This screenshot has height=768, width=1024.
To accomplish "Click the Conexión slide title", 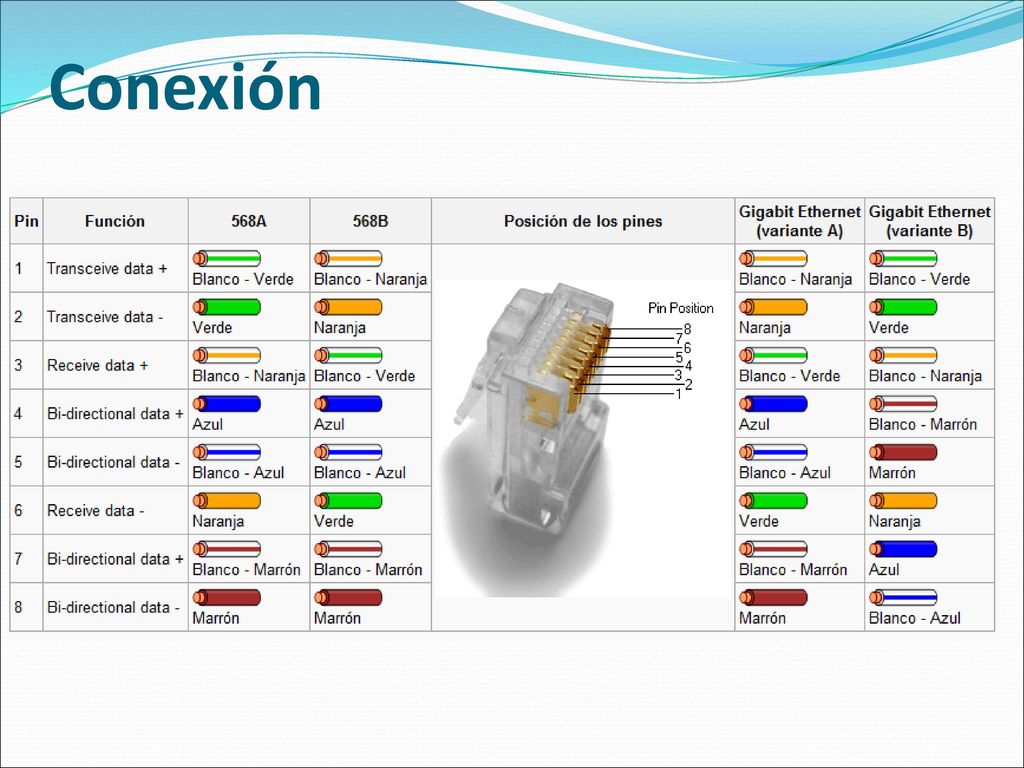I will tap(185, 87).
